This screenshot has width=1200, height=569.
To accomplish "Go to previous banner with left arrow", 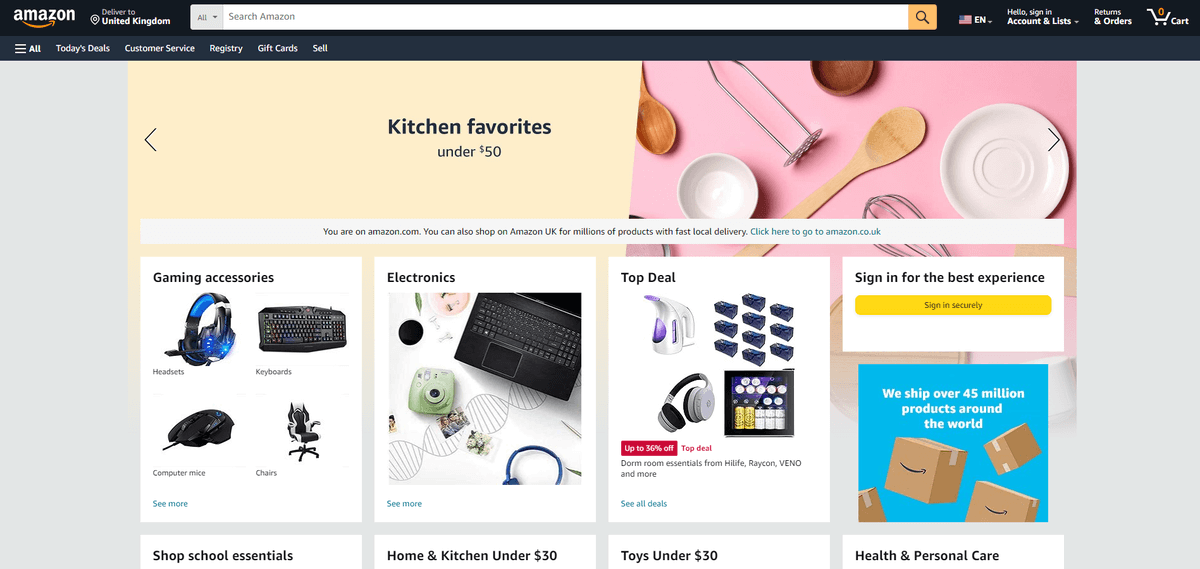I will (151, 140).
